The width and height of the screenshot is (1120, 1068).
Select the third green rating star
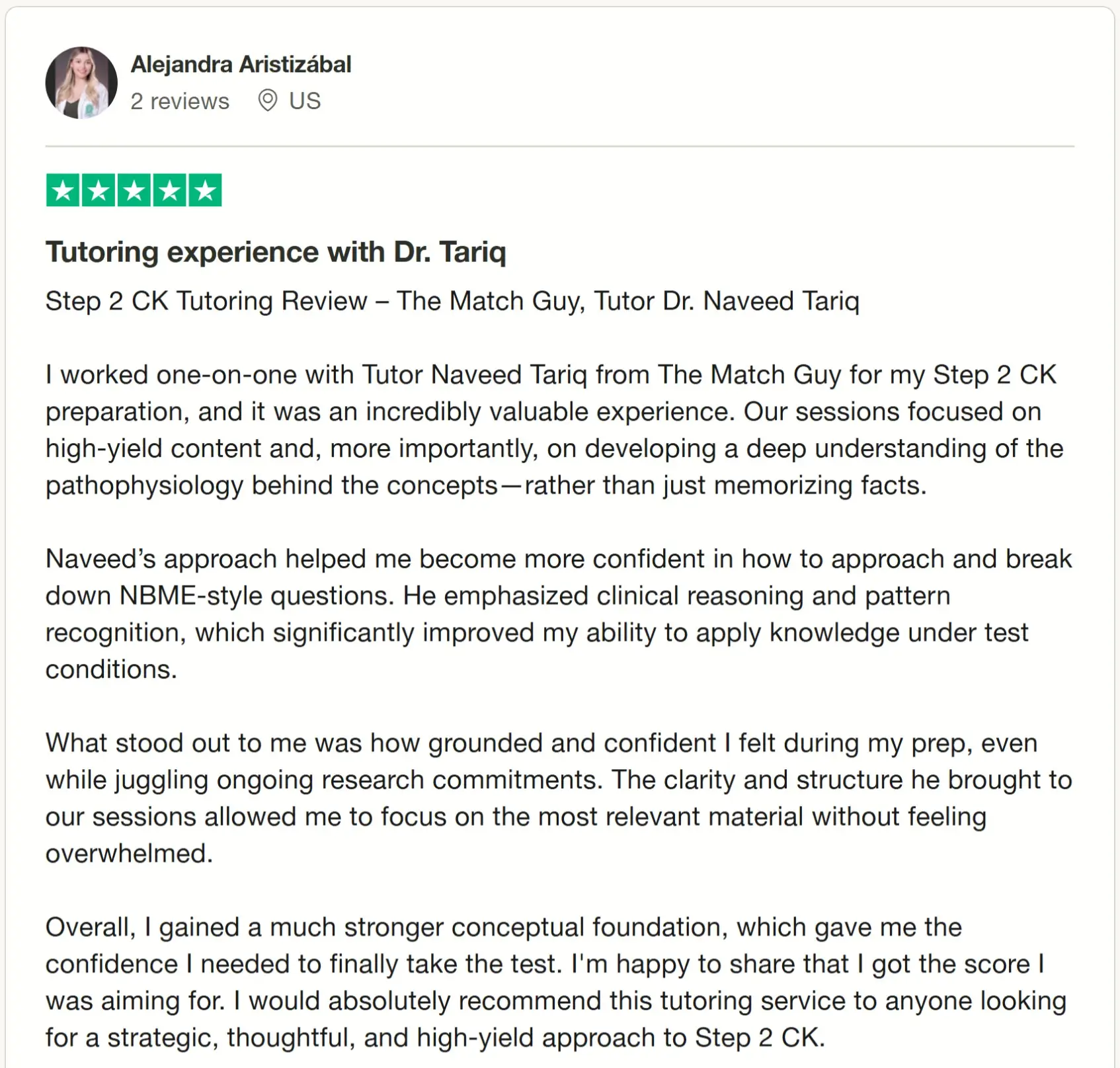tap(134, 190)
